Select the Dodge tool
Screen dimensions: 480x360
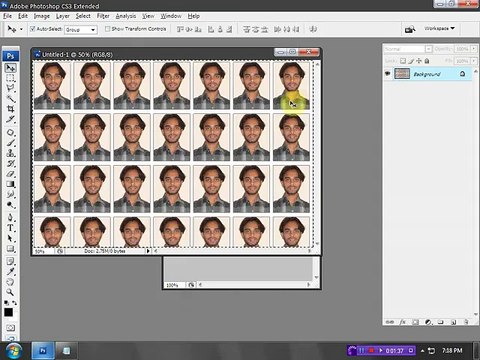tap(10, 205)
